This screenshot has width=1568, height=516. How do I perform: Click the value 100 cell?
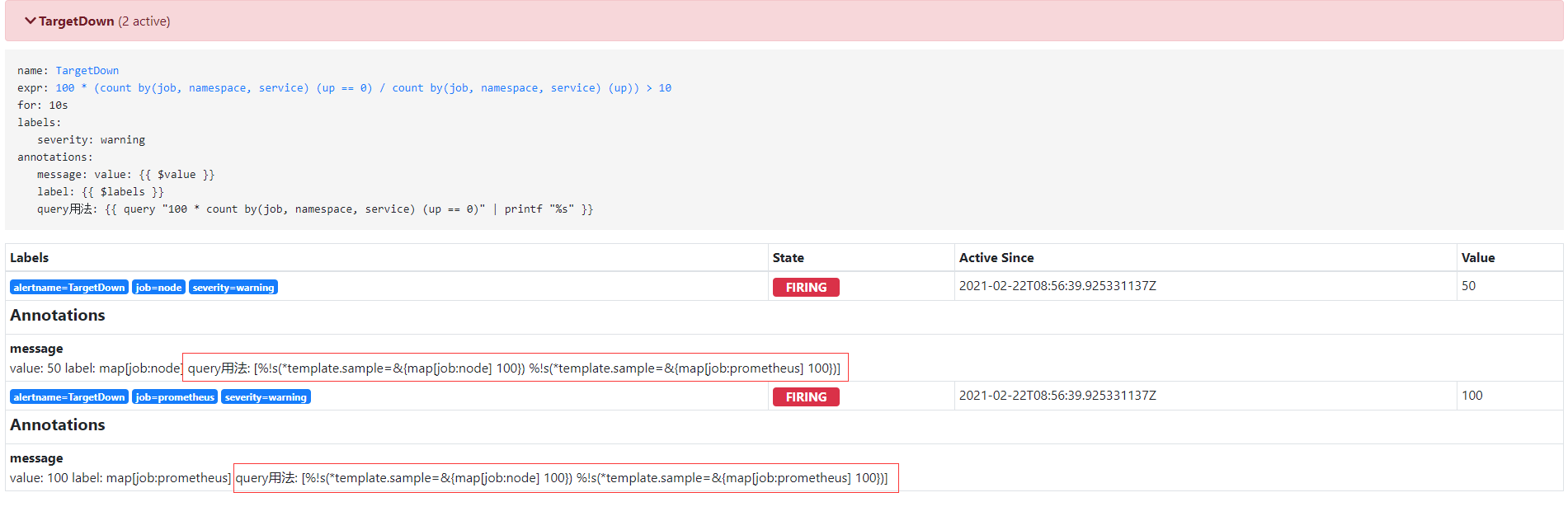(x=1471, y=396)
